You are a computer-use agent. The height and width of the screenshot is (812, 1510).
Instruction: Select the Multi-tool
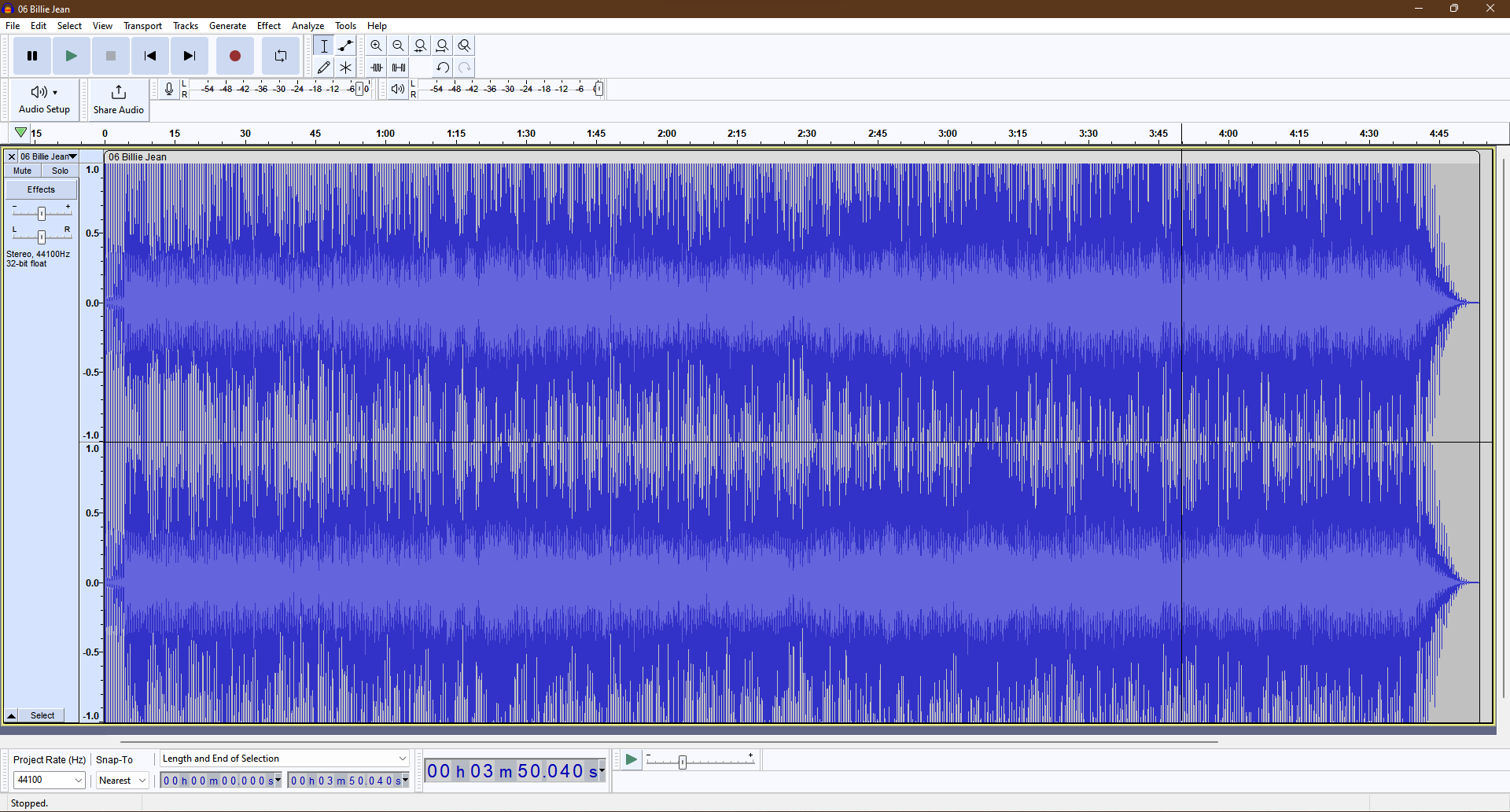pyautogui.click(x=346, y=68)
